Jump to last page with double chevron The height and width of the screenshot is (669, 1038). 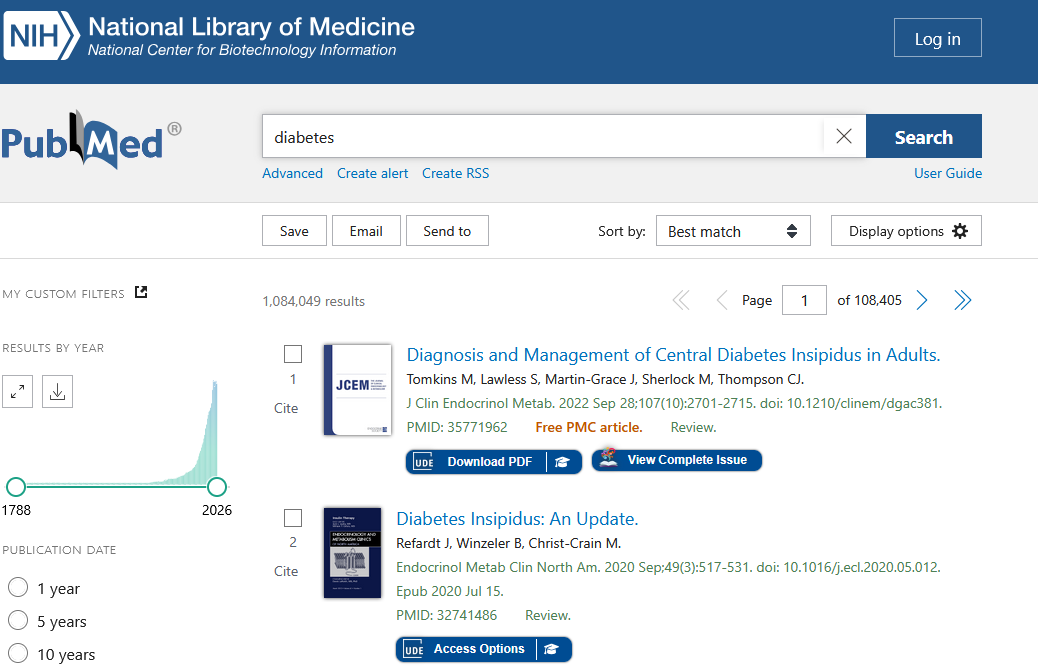pyautogui.click(x=962, y=299)
